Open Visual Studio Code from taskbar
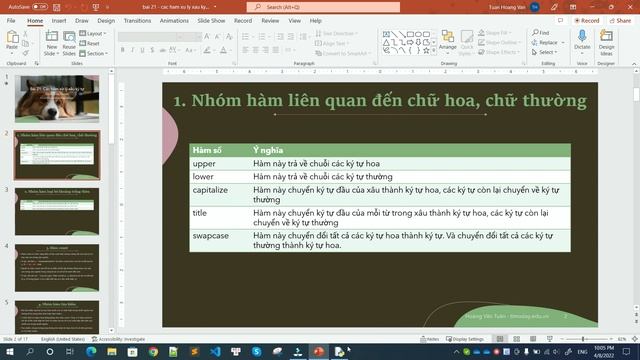This screenshot has width=640, height=360. coord(215,351)
